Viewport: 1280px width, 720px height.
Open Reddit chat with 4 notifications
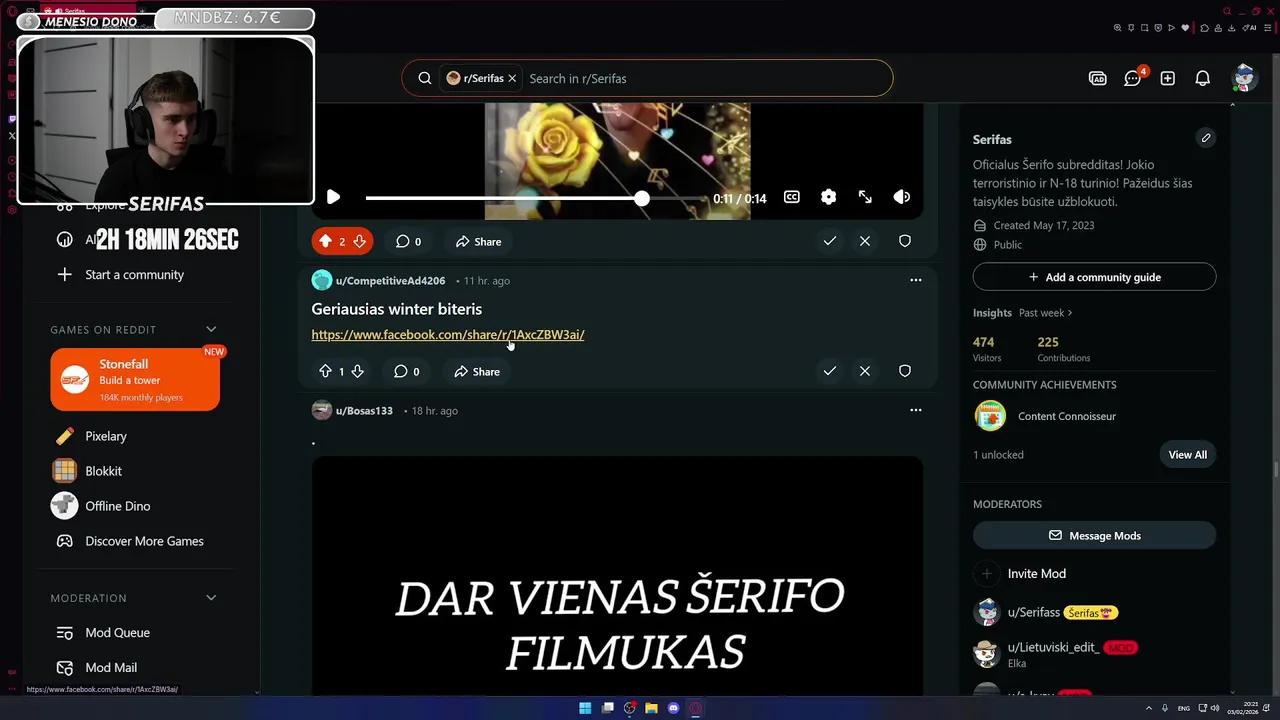1133,78
